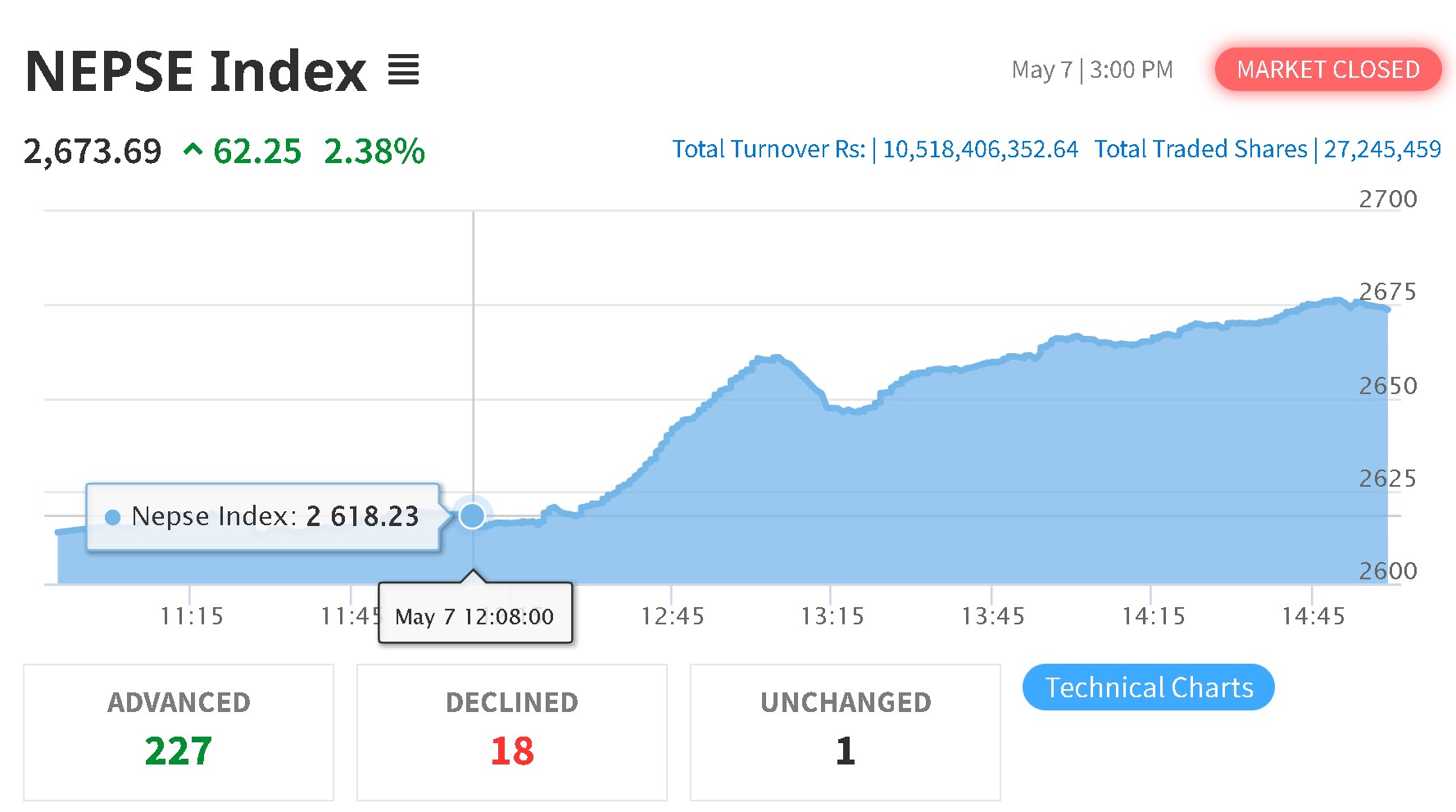Screen dimensions: 1456x812
Task: Click the May 7 3:00 PM timestamp
Action: 1092,70
